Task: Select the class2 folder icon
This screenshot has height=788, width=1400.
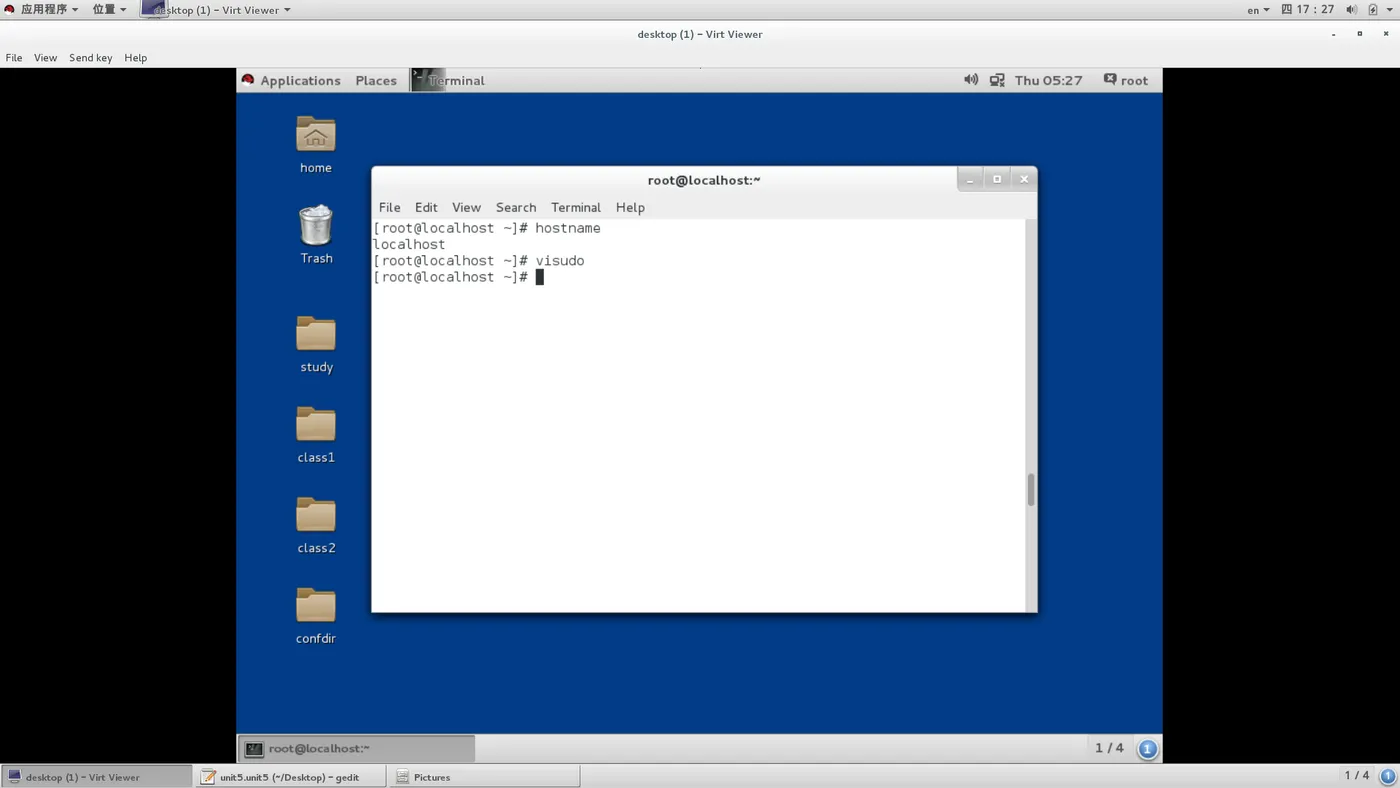Action: click(x=316, y=515)
